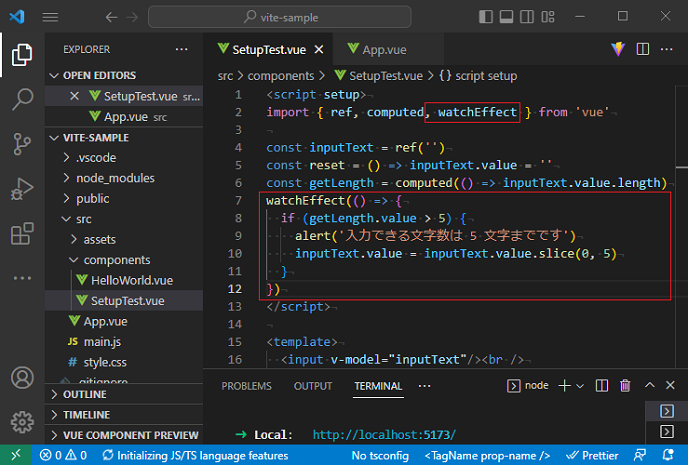The image size is (688, 465).
Task: Click the Prettier status bar button
Action: [593, 455]
